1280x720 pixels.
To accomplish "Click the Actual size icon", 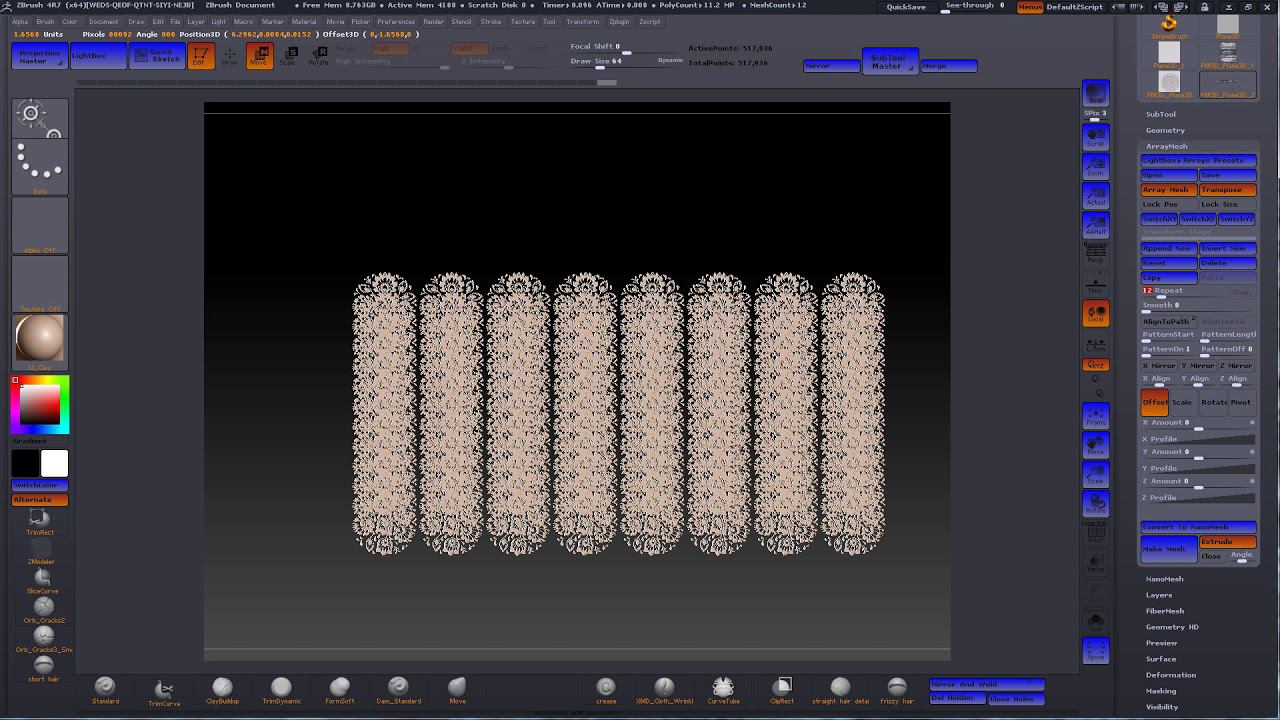I will pyautogui.click(x=1096, y=196).
